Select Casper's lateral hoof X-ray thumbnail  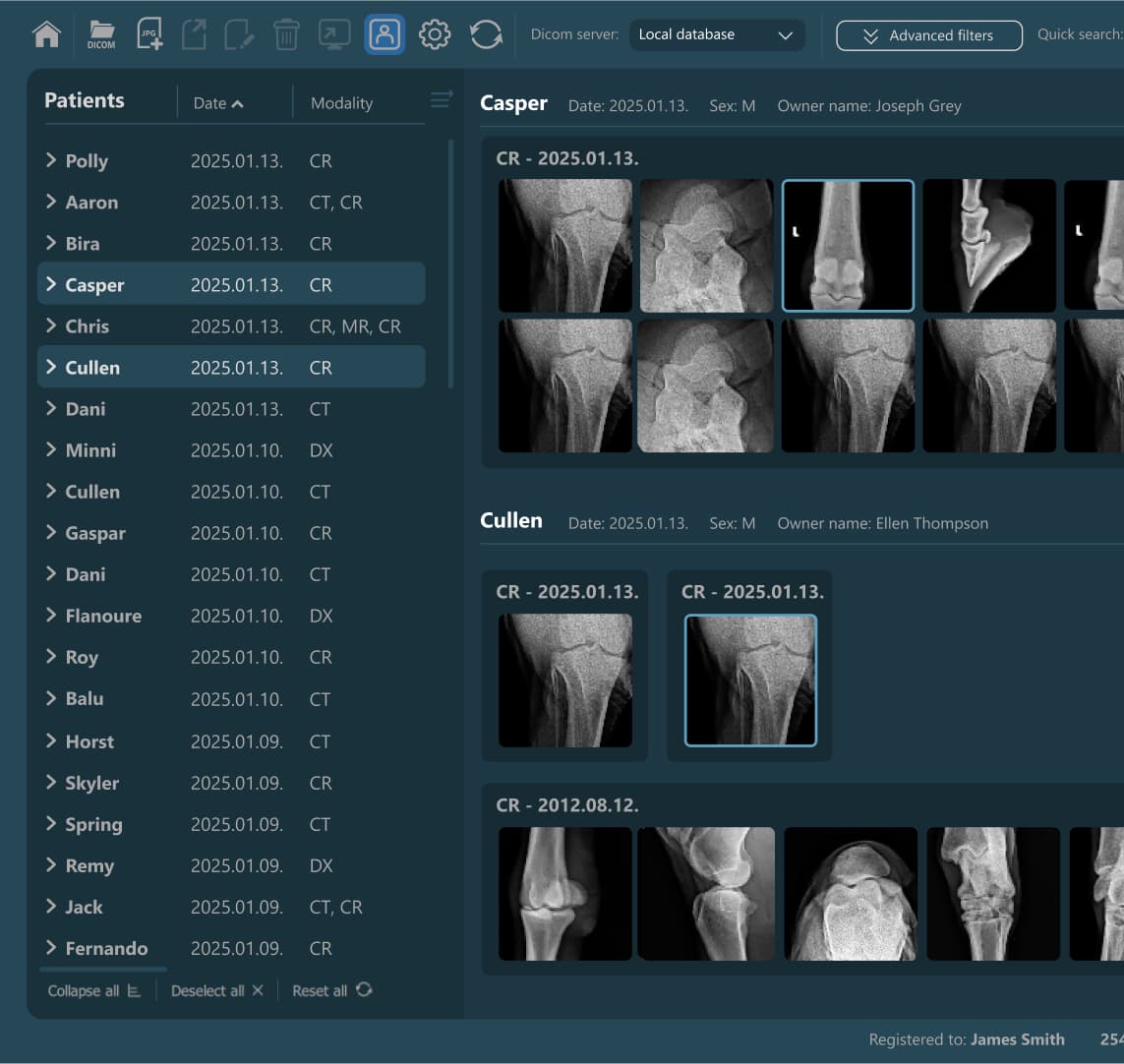pos(989,246)
